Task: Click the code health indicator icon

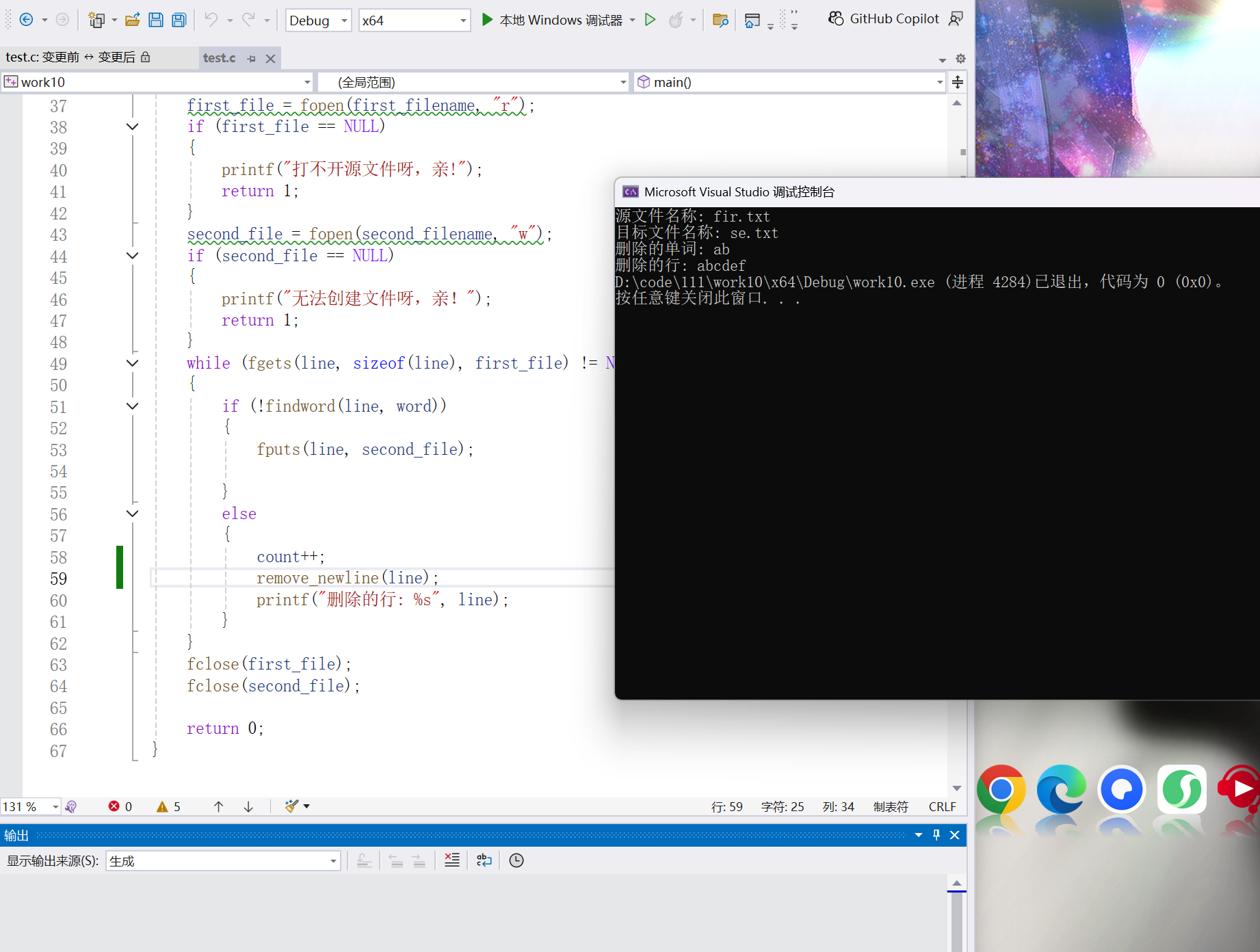Action: tap(71, 807)
